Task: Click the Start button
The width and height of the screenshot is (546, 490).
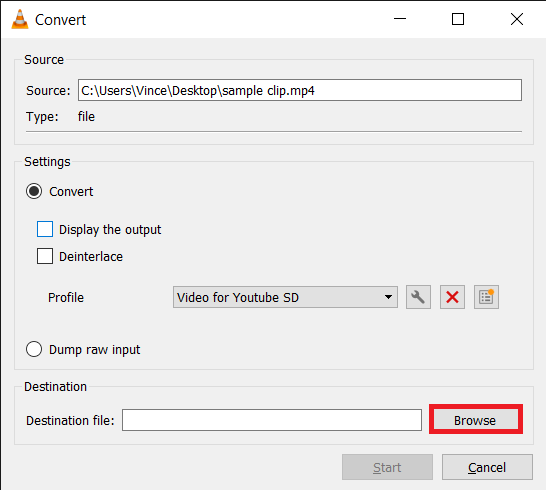Action: [387, 467]
